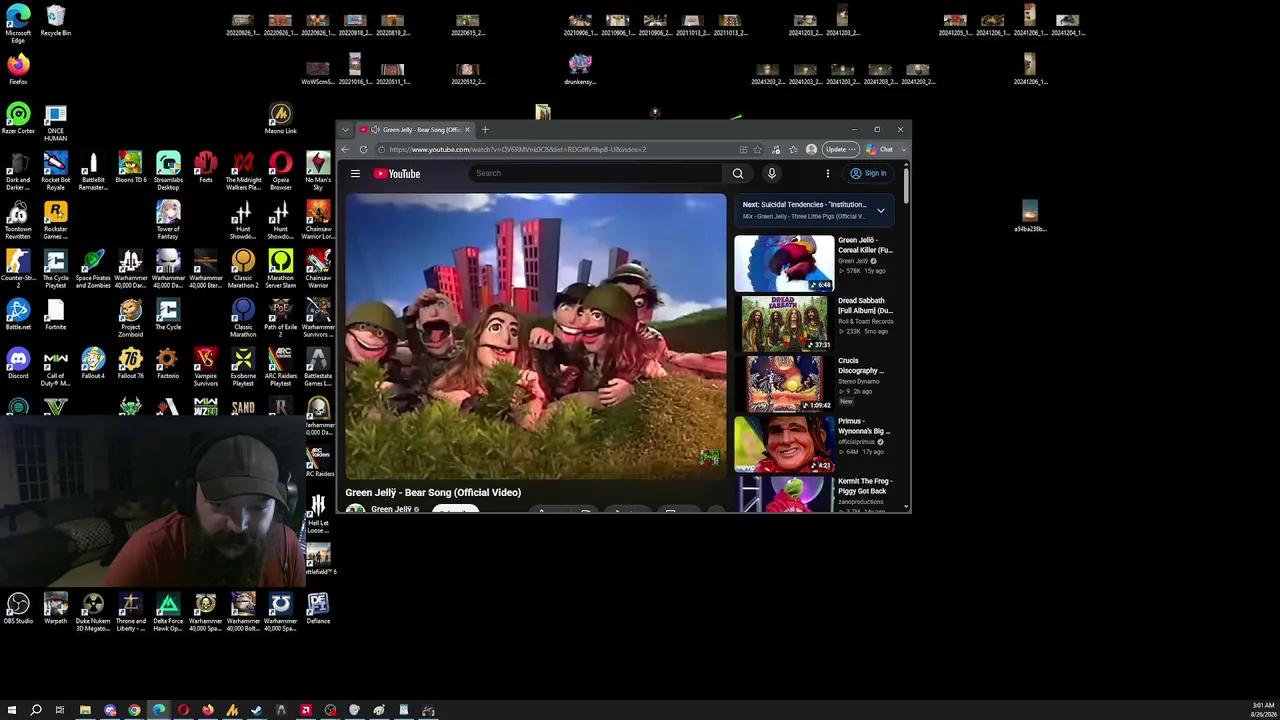Open the Green Jelly Cereal Killer video thumbnail
Image resolution: width=1280 pixels, height=720 pixels.
pos(784,263)
